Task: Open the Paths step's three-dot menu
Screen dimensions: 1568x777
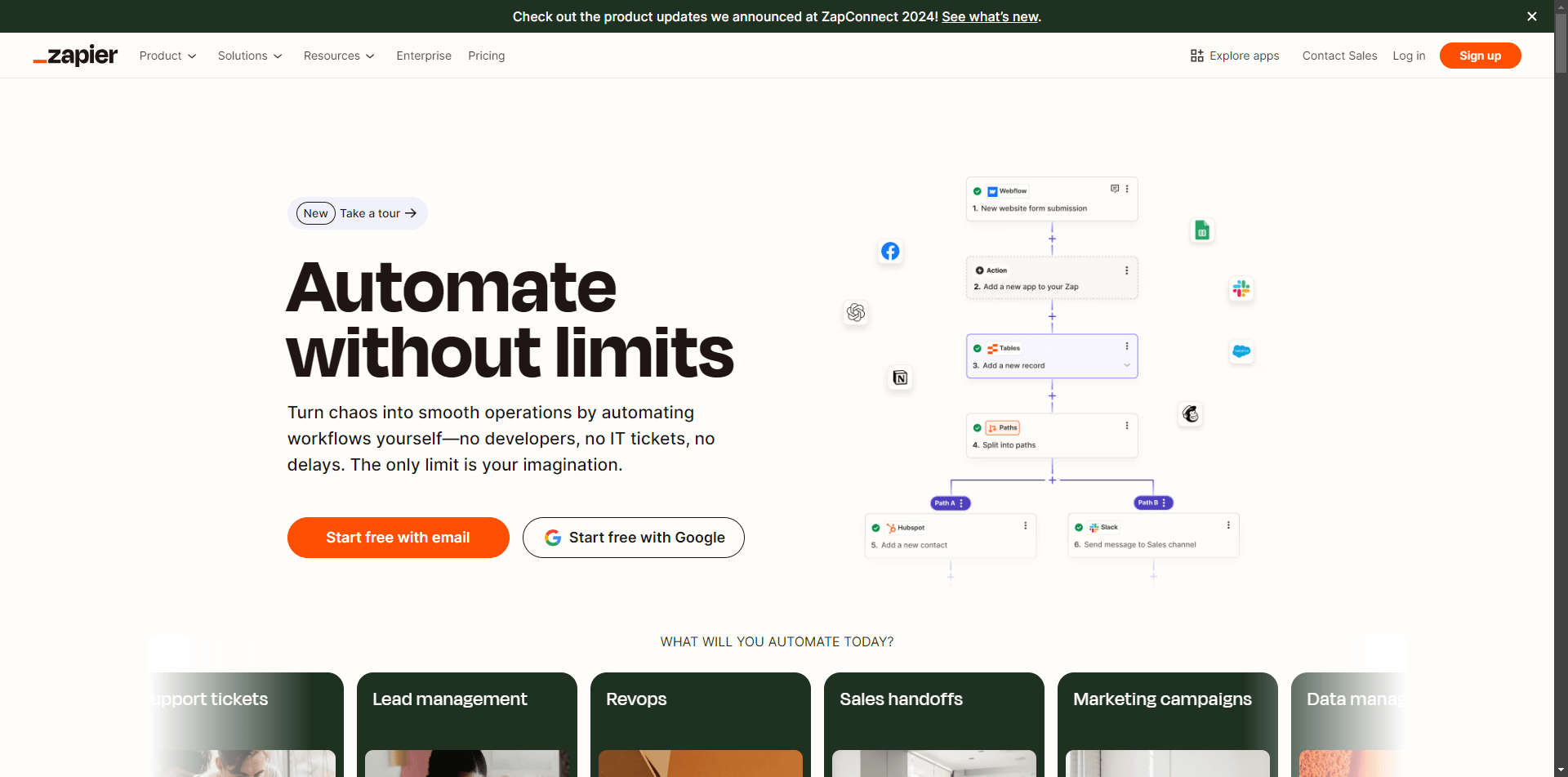Action: click(1127, 426)
